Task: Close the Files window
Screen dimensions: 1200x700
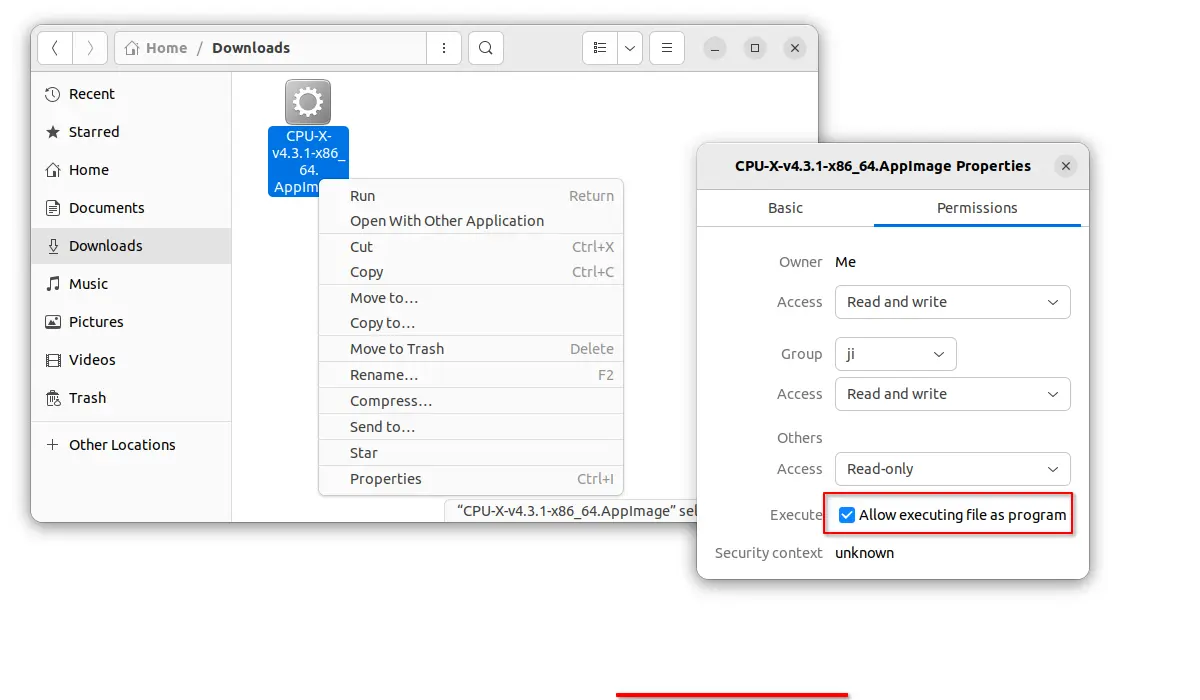Action: tap(795, 48)
